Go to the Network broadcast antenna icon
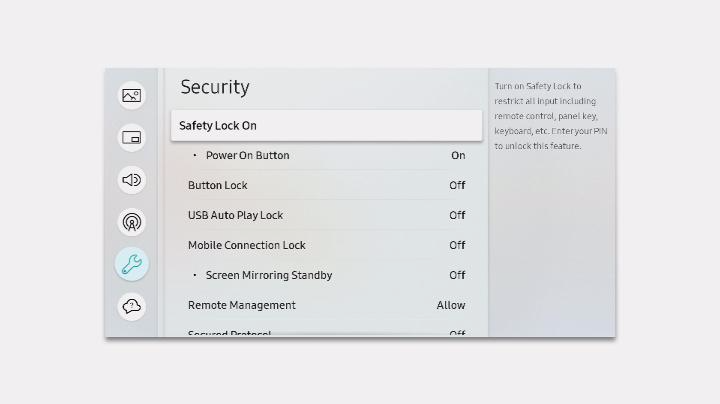This screenshot has height=404, width=720. pyautogui.click(x=132, y=222)
